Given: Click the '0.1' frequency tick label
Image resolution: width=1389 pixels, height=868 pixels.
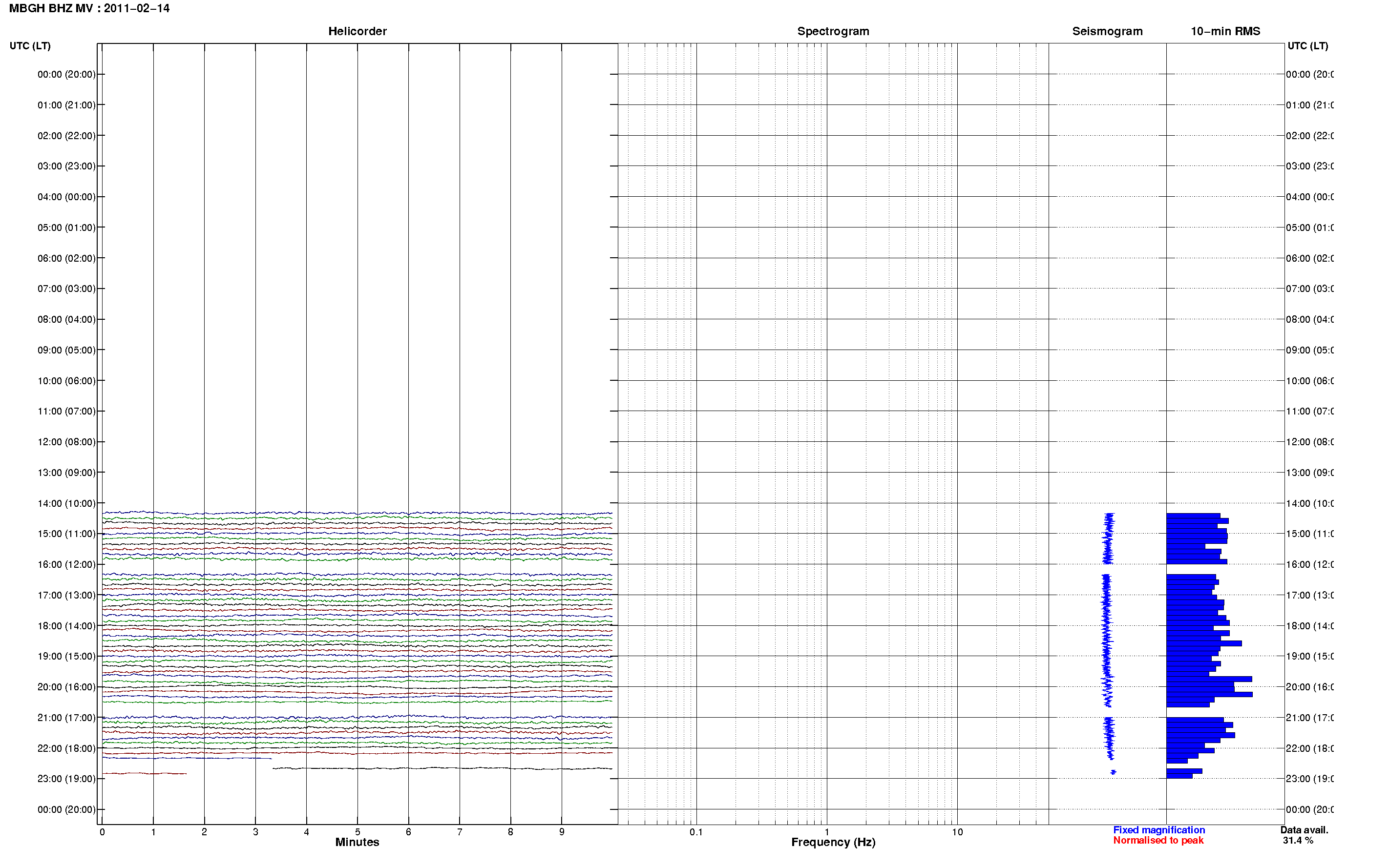Looking at the screenshot, I should (696, 832).
